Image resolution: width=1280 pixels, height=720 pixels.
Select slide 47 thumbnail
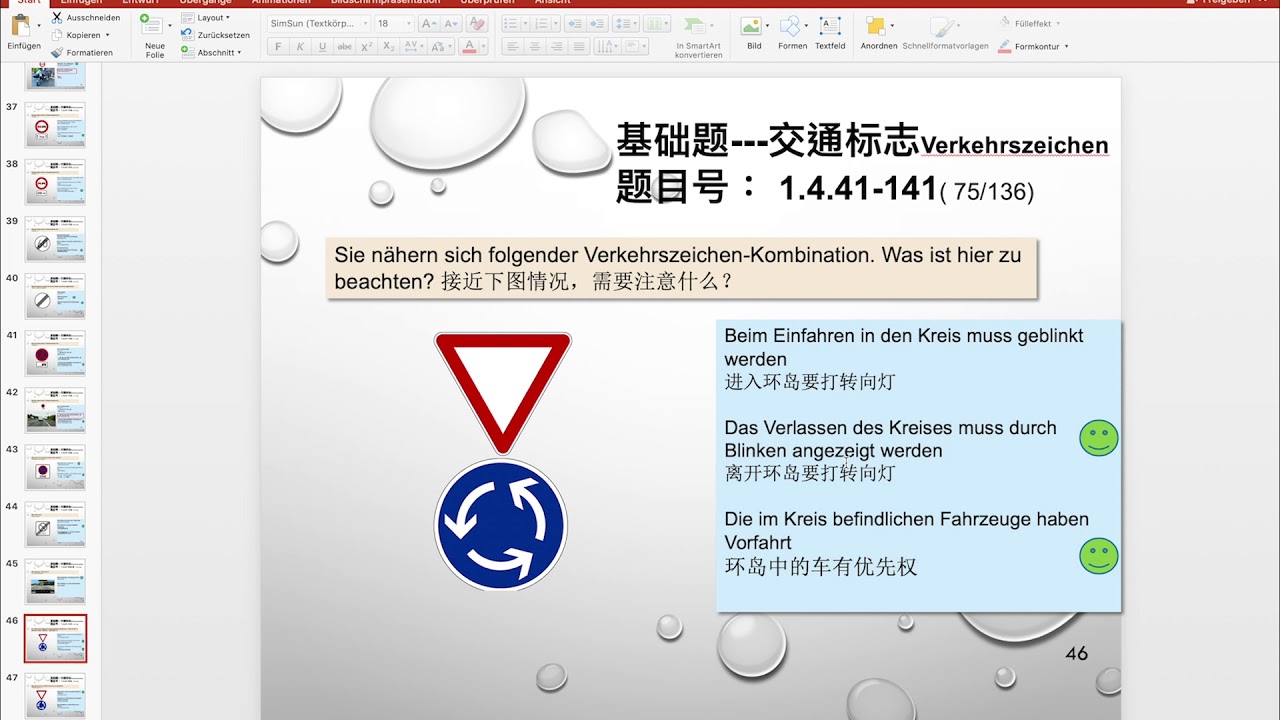[x=55, y=695]
